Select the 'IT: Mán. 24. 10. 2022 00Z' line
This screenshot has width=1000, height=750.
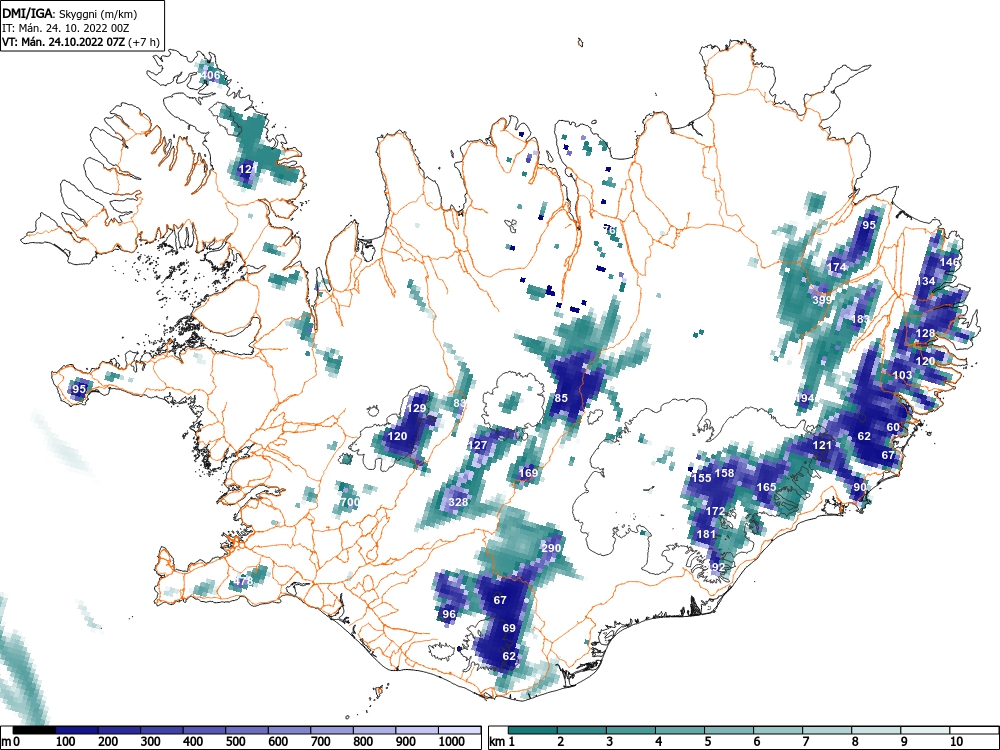pyautogui.click(x=66, y=28)
